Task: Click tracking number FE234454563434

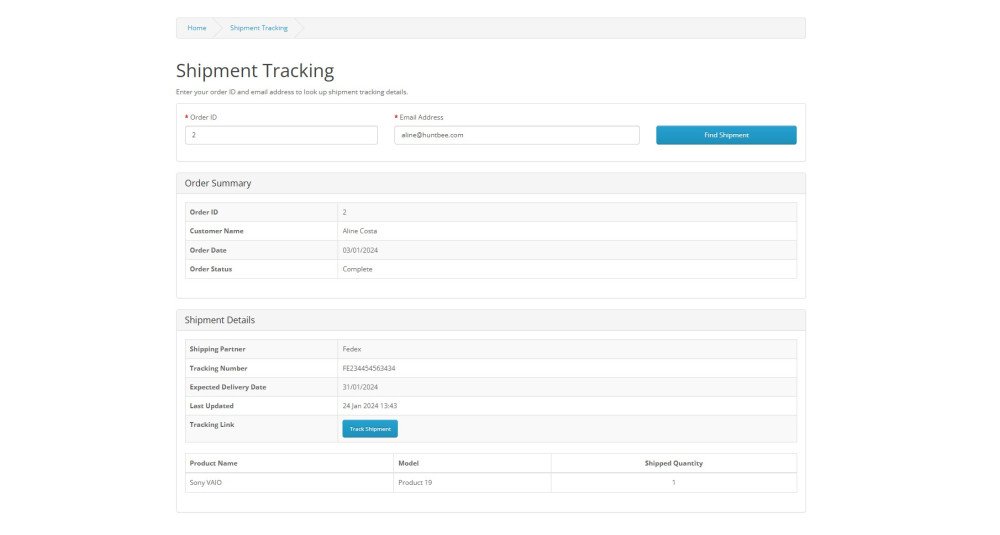Action: click(x=376, y=368)
